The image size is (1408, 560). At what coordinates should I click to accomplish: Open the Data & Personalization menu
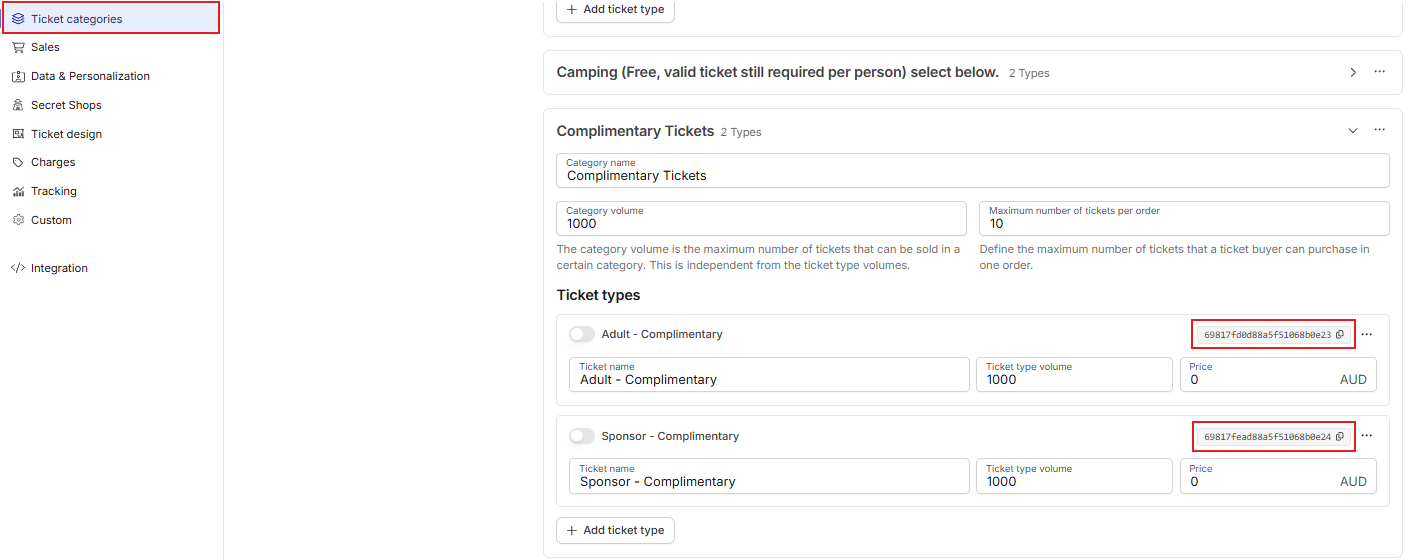90,76
